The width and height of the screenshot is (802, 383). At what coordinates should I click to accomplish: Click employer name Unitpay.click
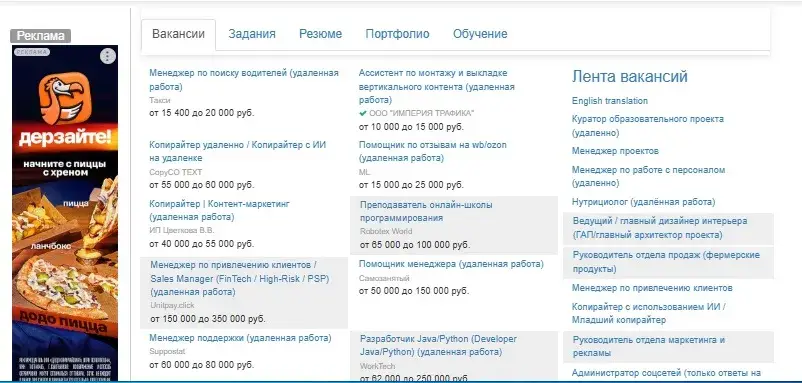(172, 305)
